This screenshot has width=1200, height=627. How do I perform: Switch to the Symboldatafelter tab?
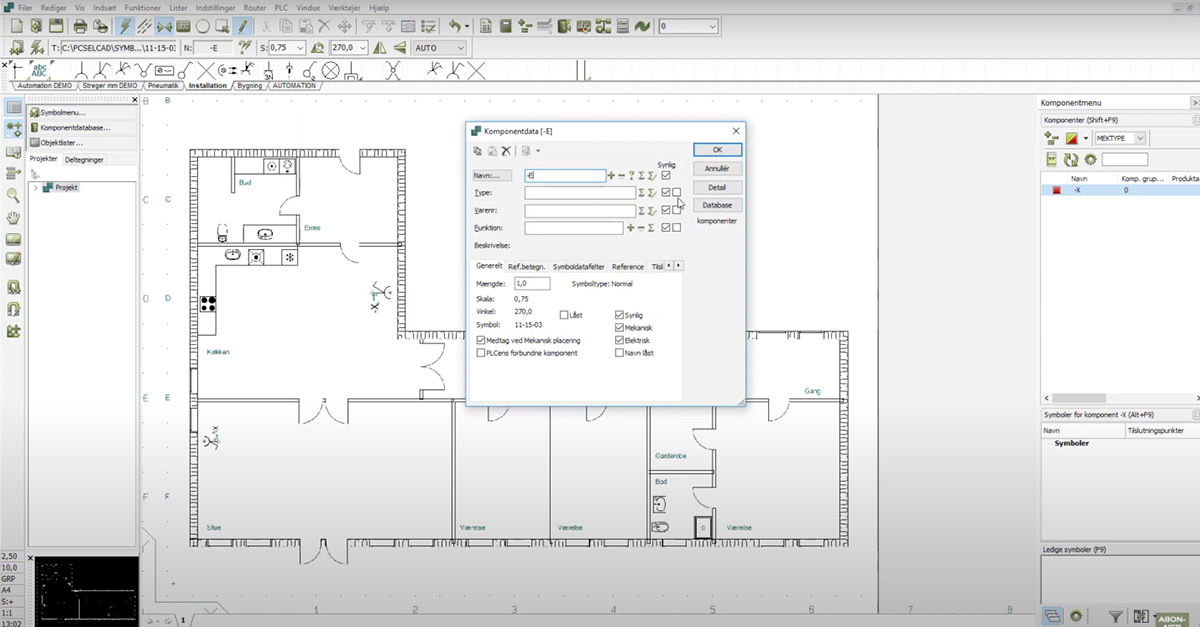579,267
